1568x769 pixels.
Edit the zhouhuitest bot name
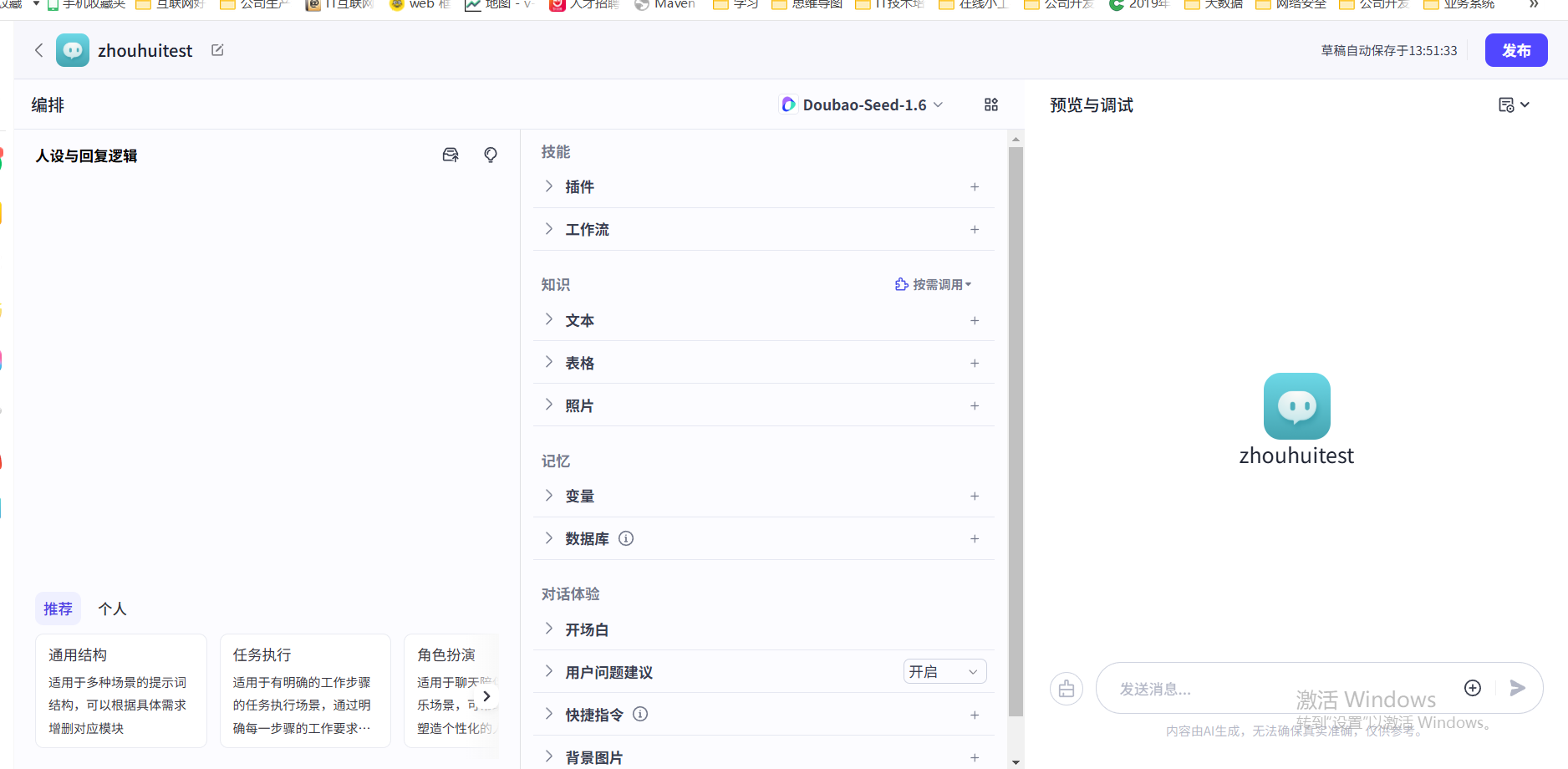[217, 50]
